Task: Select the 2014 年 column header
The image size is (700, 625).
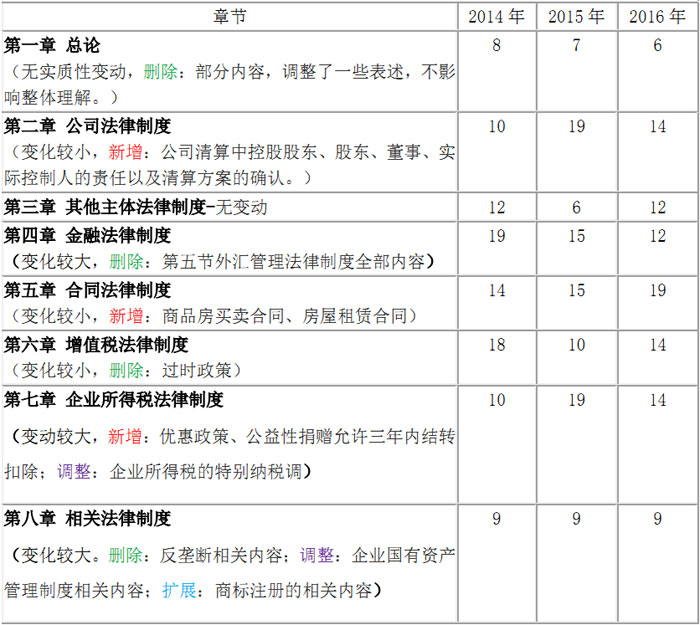Action: (497, 17)
